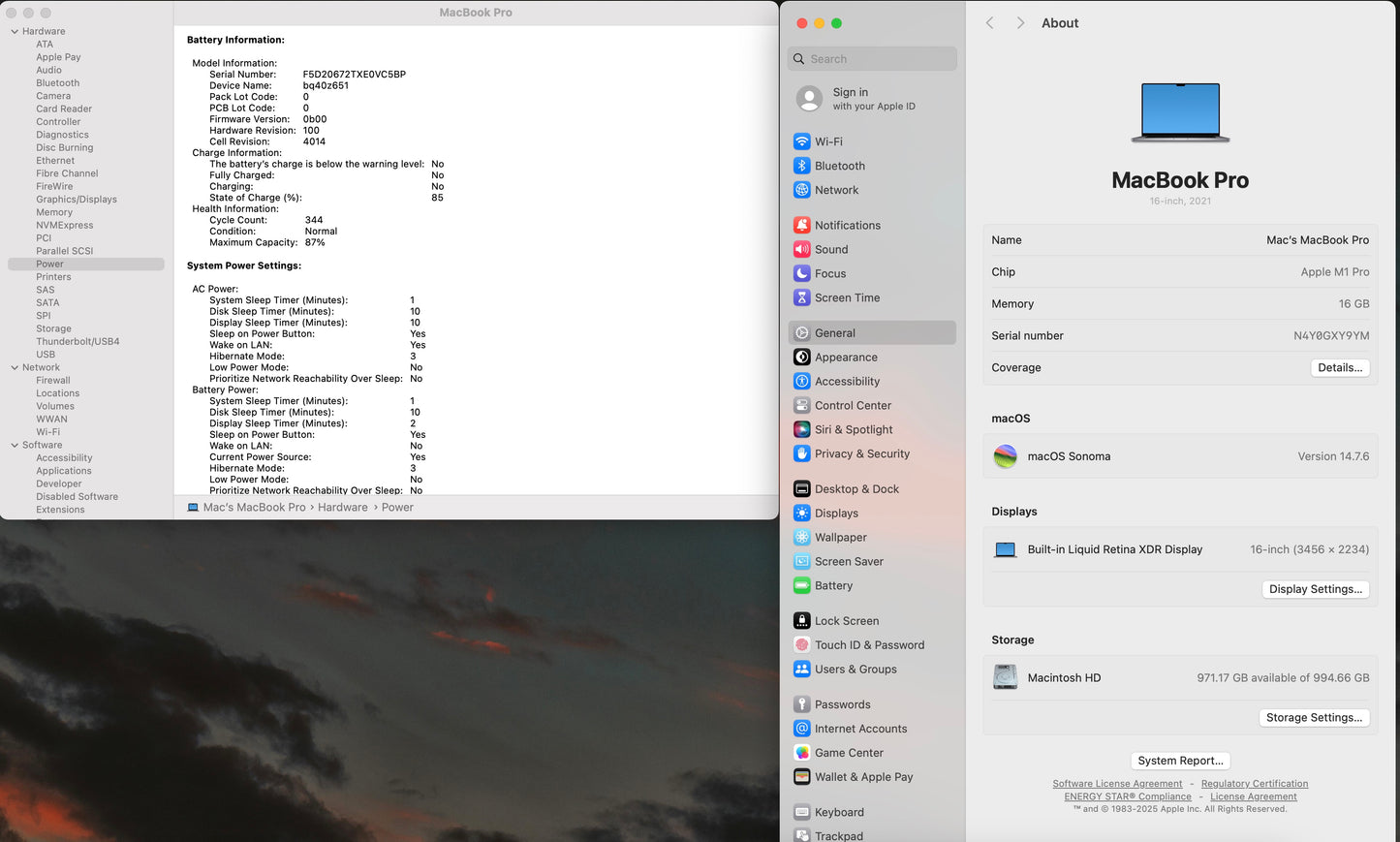1400x842 pixels.
Task: Collapse the Network section chevron
Action: (x=15, y=368)
